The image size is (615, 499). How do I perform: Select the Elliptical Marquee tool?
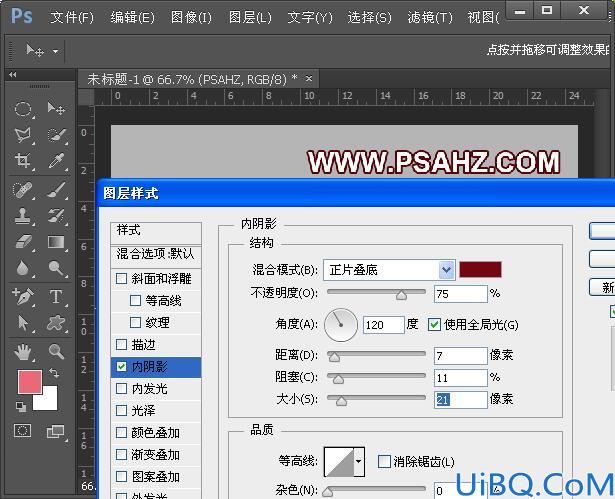[23, 109]
